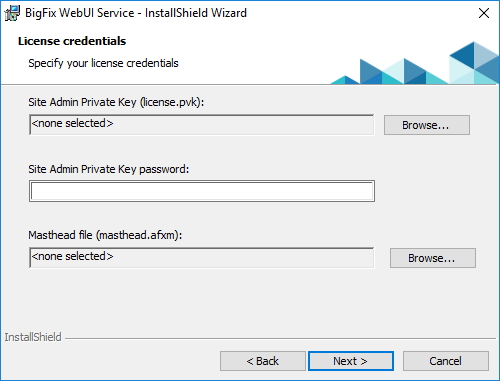Browse for the masthead.afxm file
The width and height of the screenshot is (500, 381).
[433, 258]
